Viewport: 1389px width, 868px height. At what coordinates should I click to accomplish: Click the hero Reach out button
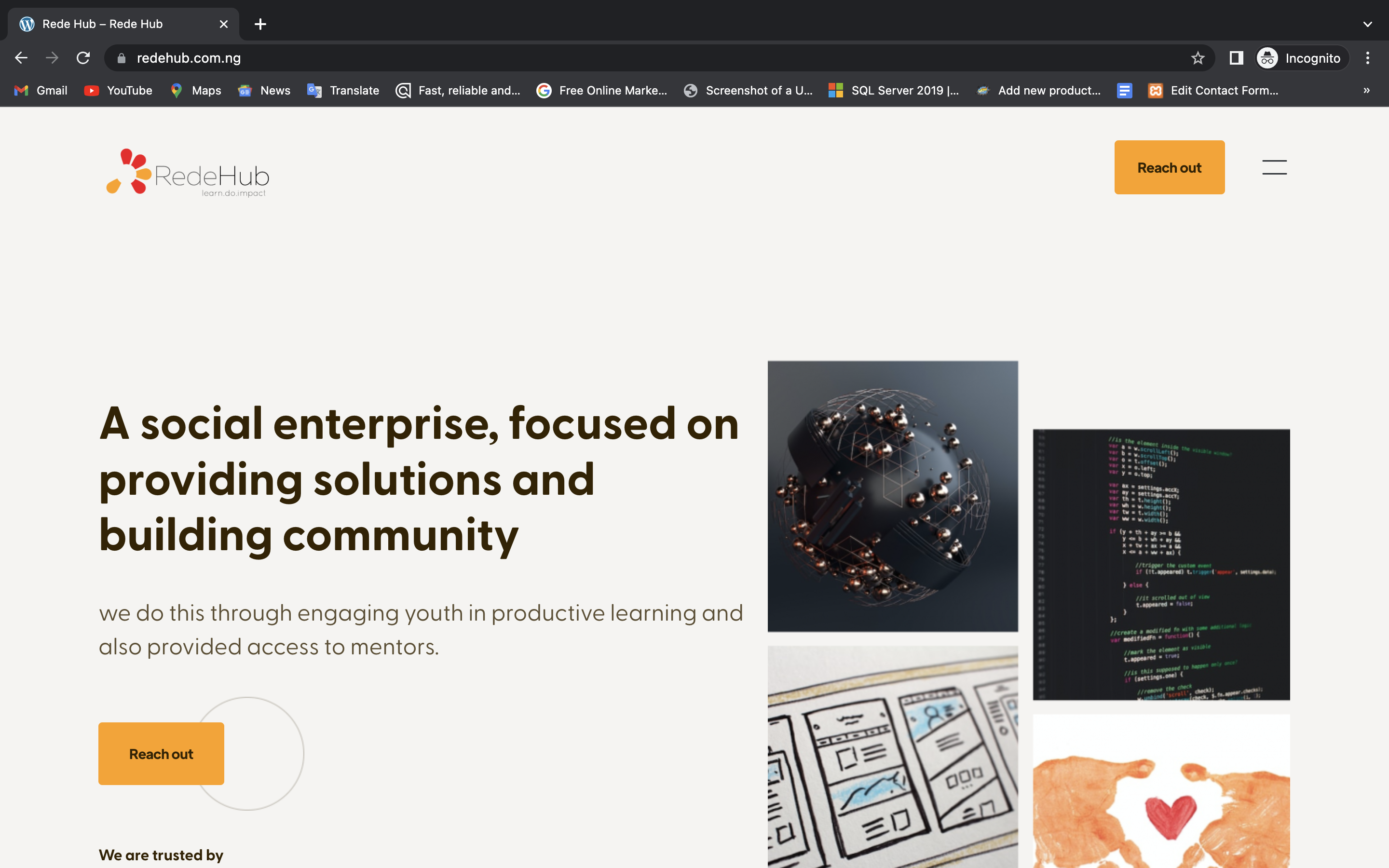[161, 753]
